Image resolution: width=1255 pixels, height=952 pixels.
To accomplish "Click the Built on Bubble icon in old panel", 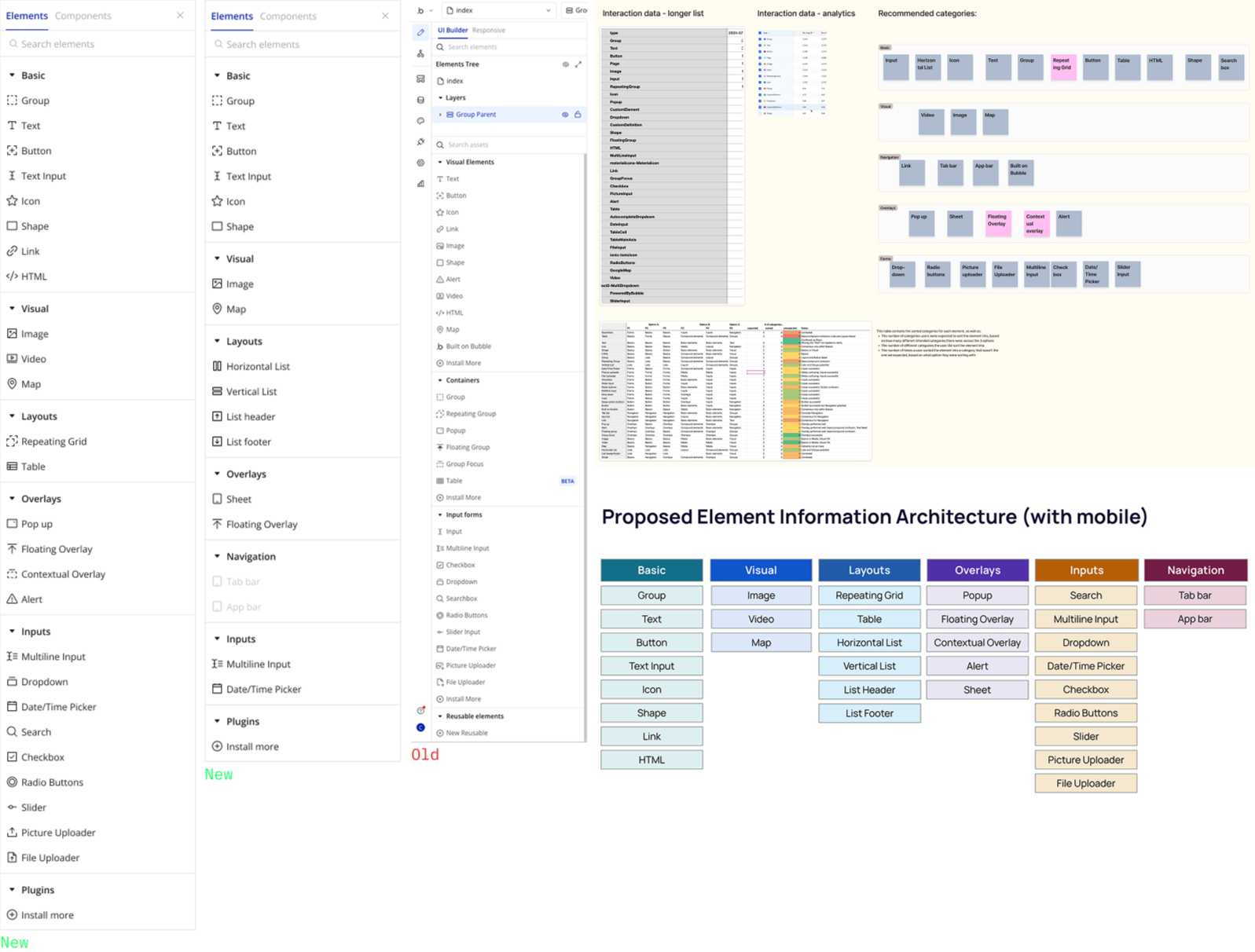I will click(x=440, y=346).
